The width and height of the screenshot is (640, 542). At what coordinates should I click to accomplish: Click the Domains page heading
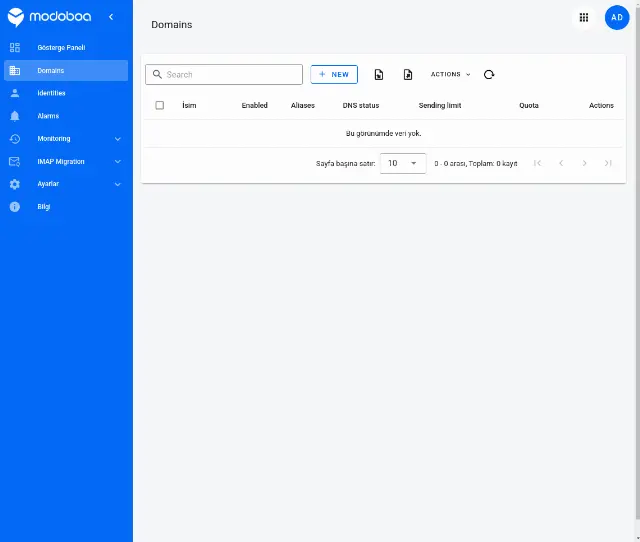[x=172, y=24]
